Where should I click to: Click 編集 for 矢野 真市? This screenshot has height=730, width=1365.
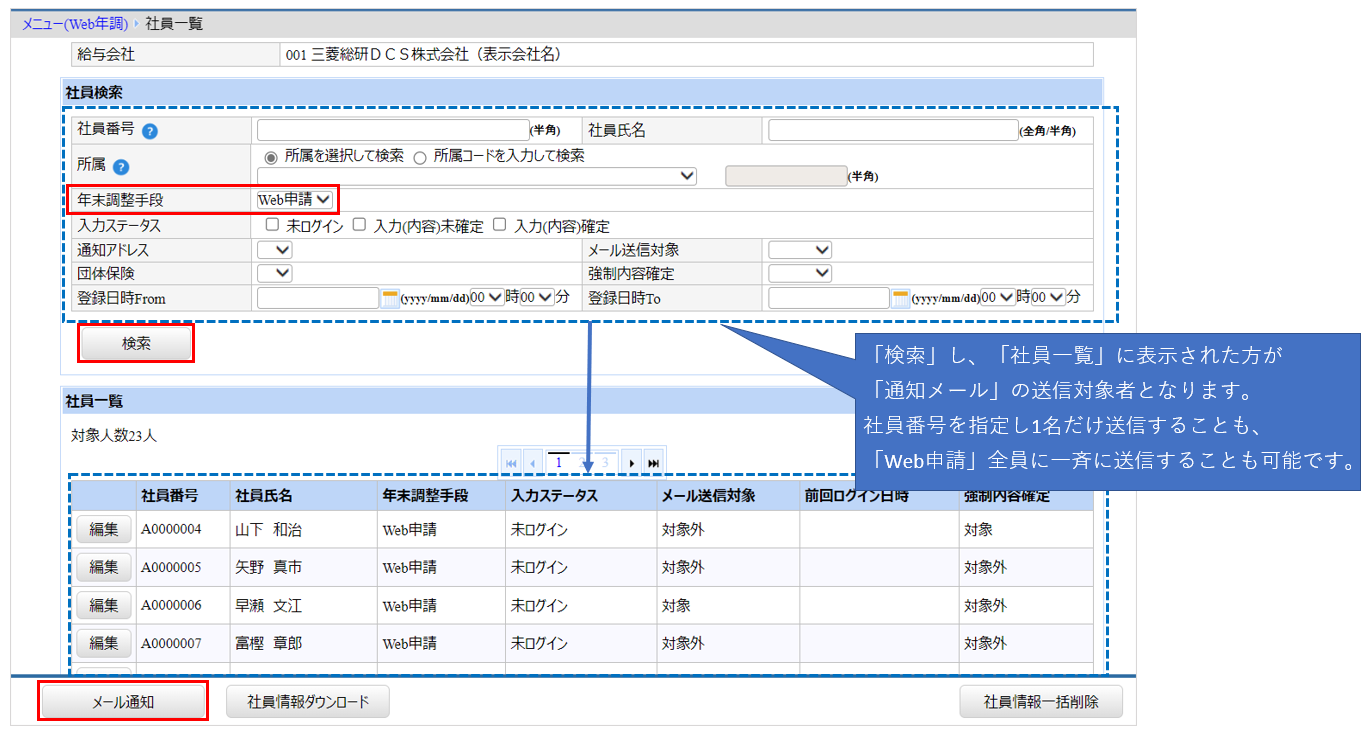coord(104,567)
